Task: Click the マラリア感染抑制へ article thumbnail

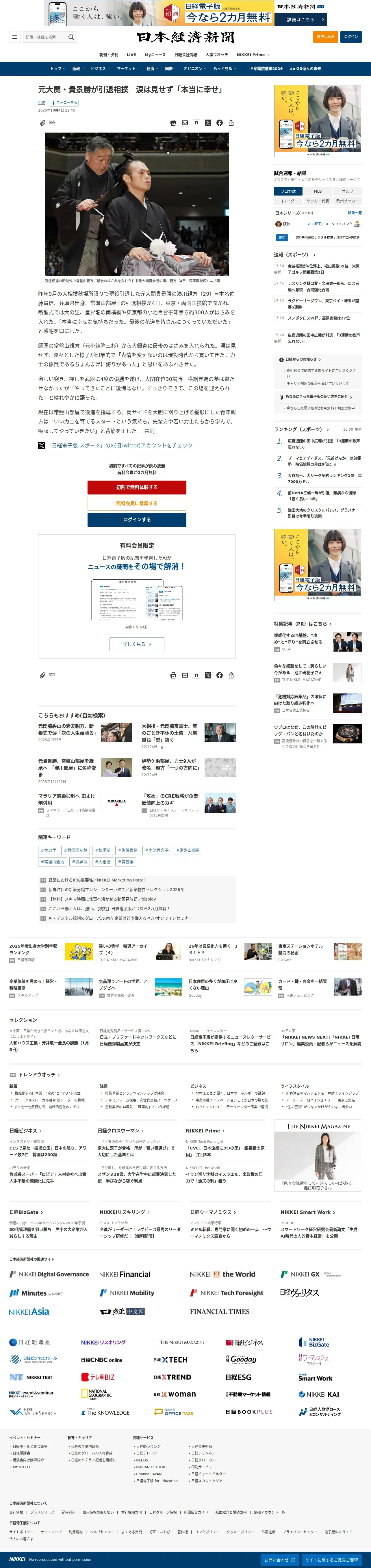Action: coord(116,803)
